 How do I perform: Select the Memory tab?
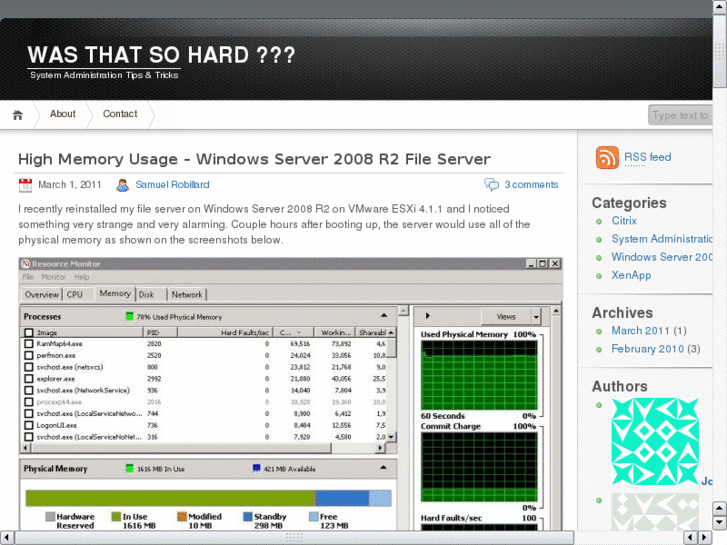[115, 294]
